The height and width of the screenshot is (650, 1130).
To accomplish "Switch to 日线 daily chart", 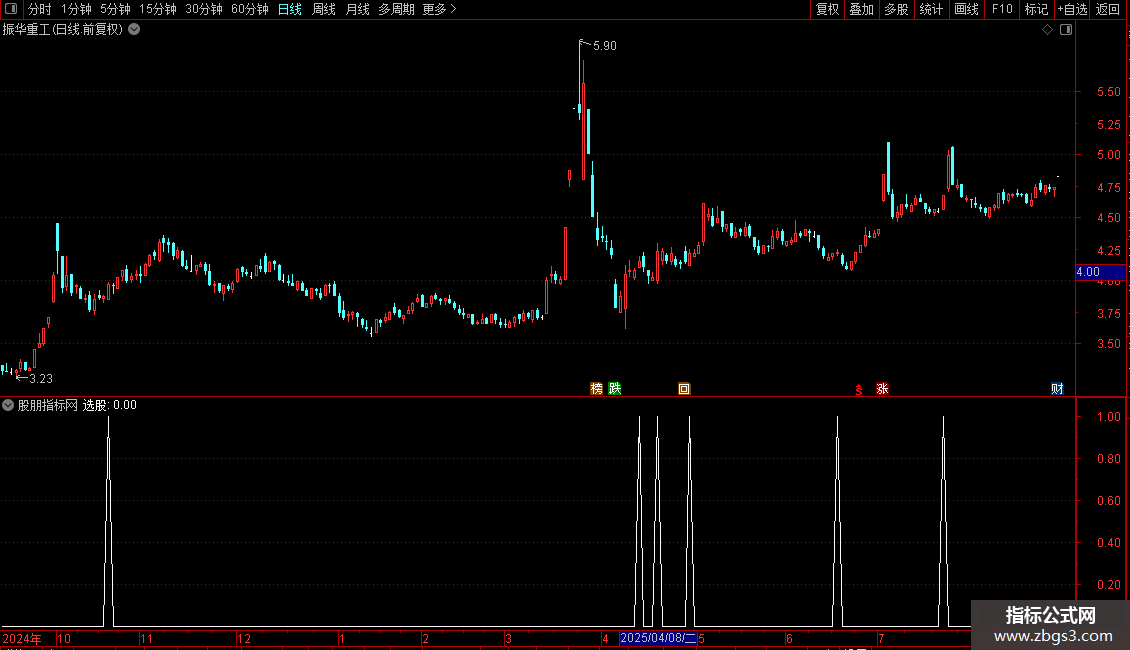I will coord(290,9).
